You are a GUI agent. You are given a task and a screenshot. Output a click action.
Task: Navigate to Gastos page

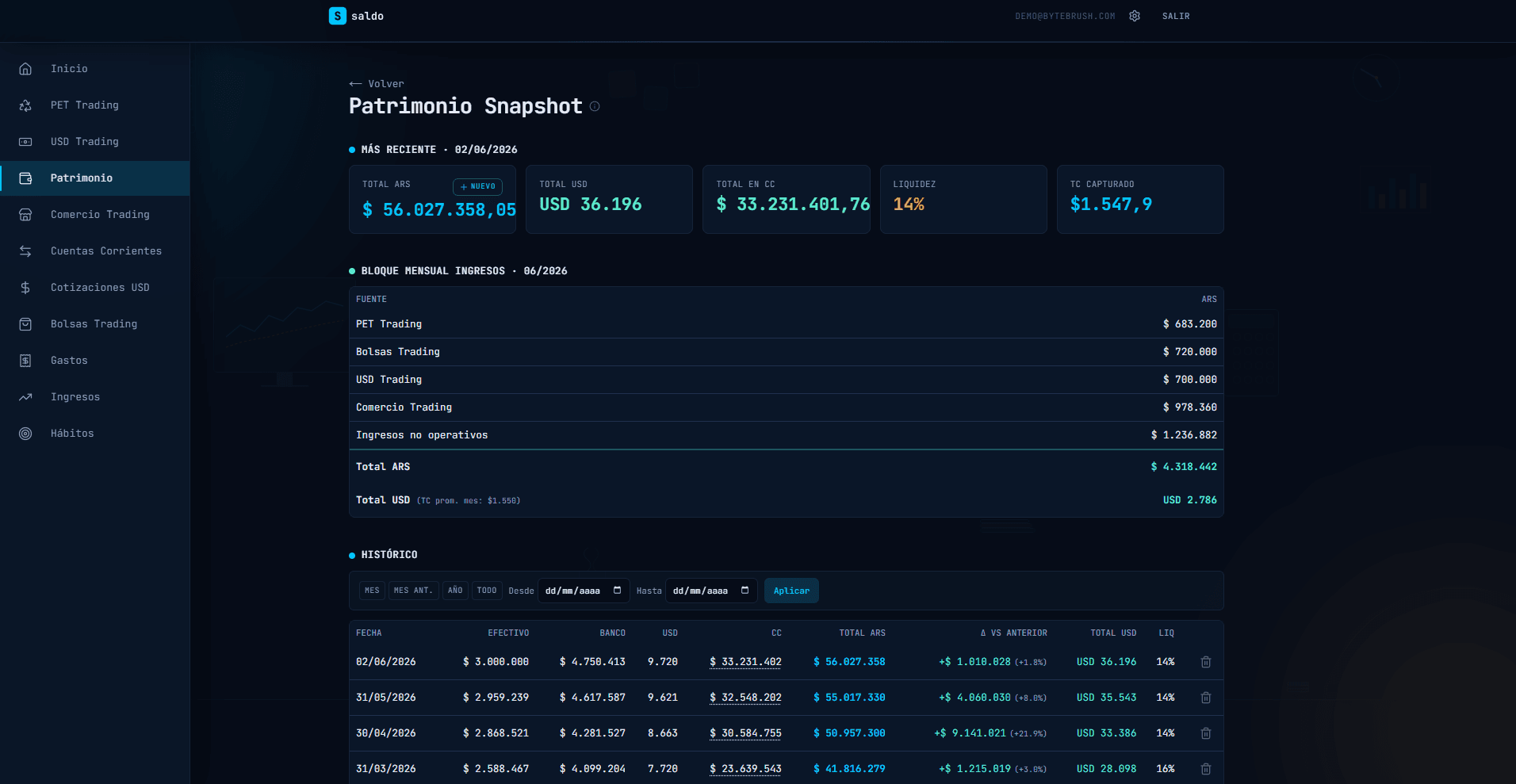pos(95,361)
